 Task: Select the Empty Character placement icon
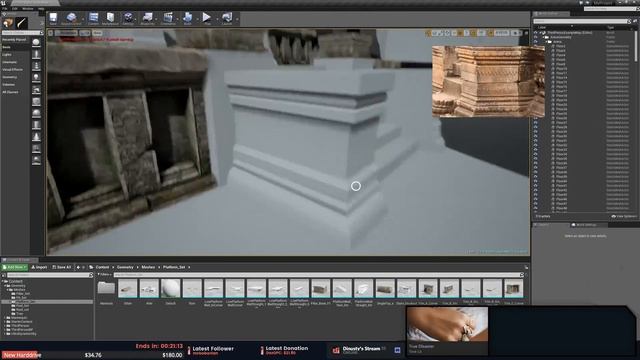pos(36,54)
